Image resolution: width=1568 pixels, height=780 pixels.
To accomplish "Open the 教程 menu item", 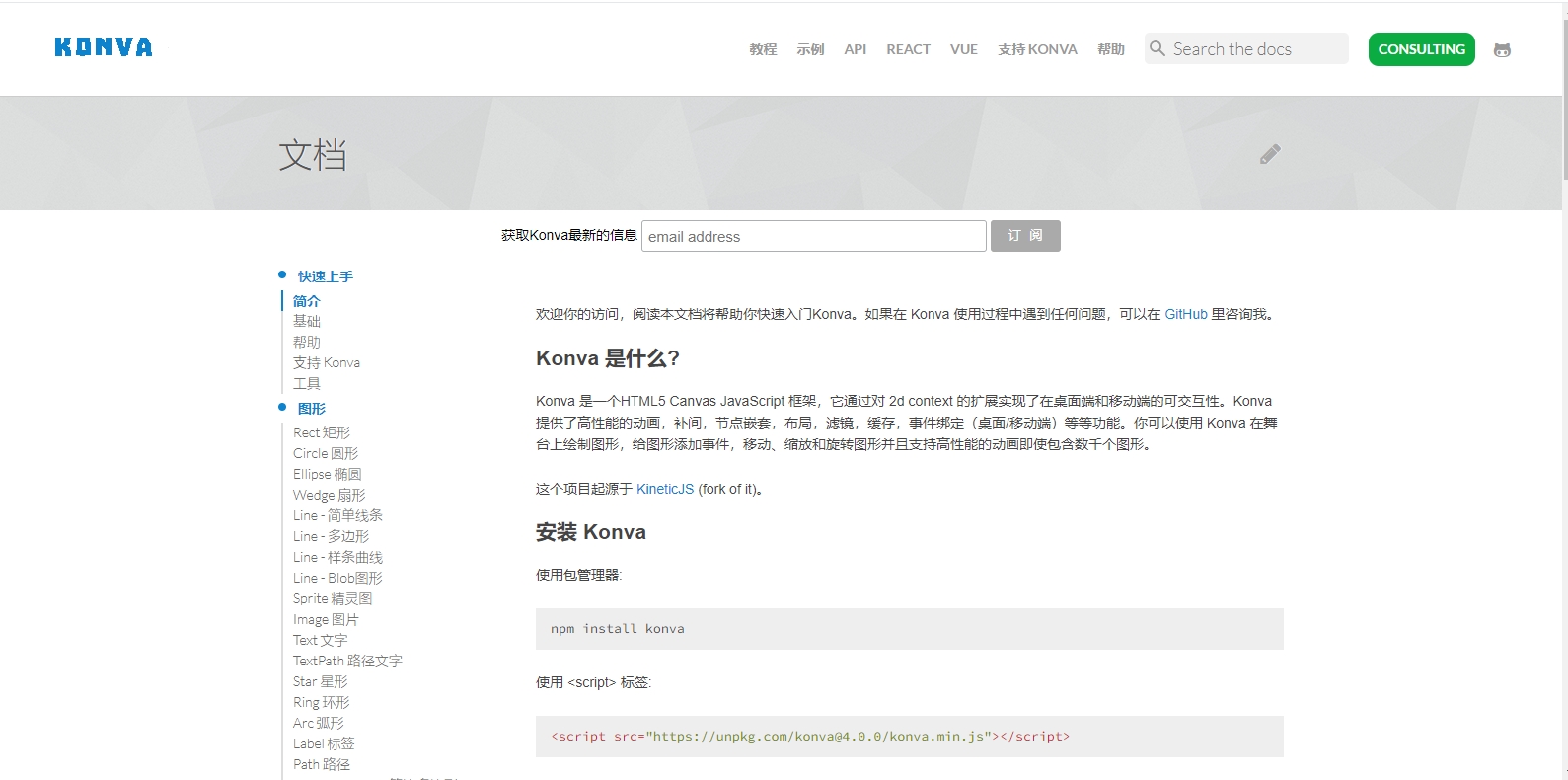I will (x=763, y=49).
